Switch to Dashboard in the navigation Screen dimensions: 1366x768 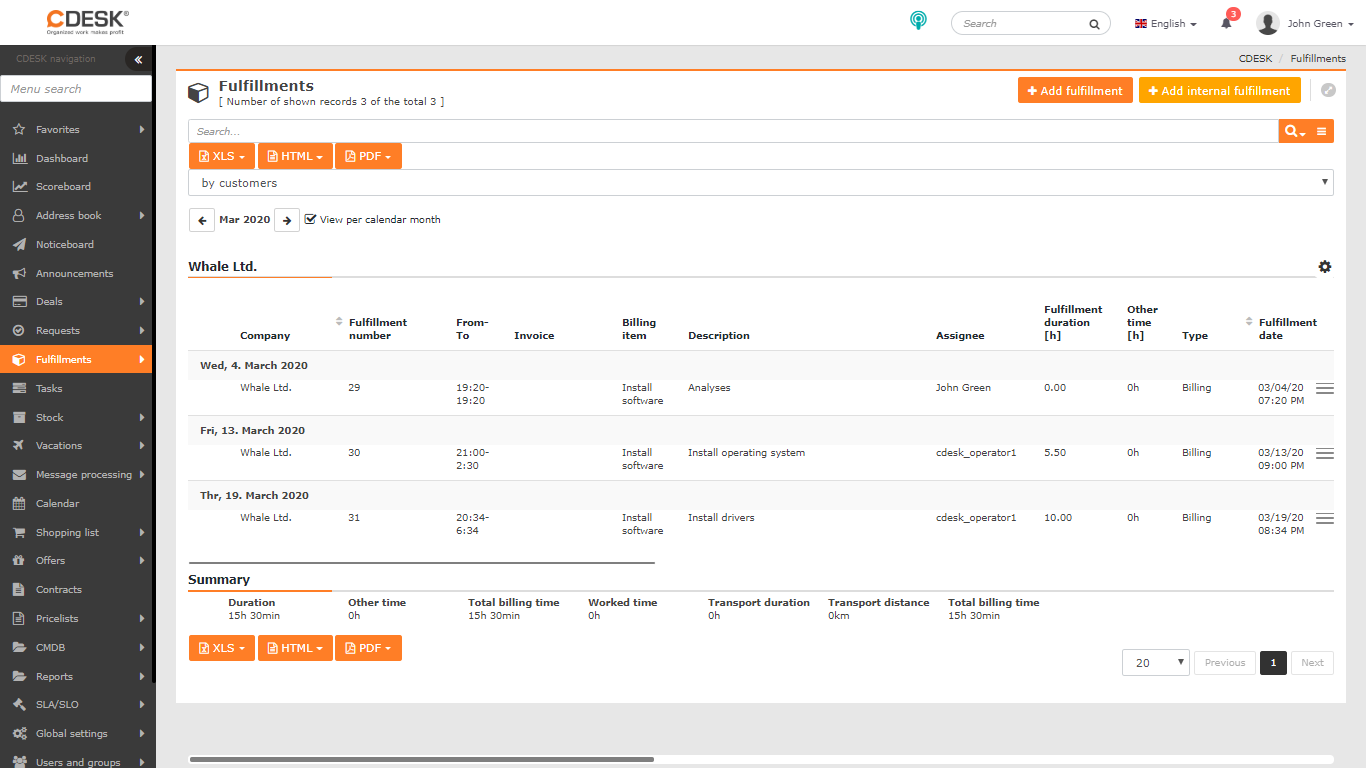(60, 157)
